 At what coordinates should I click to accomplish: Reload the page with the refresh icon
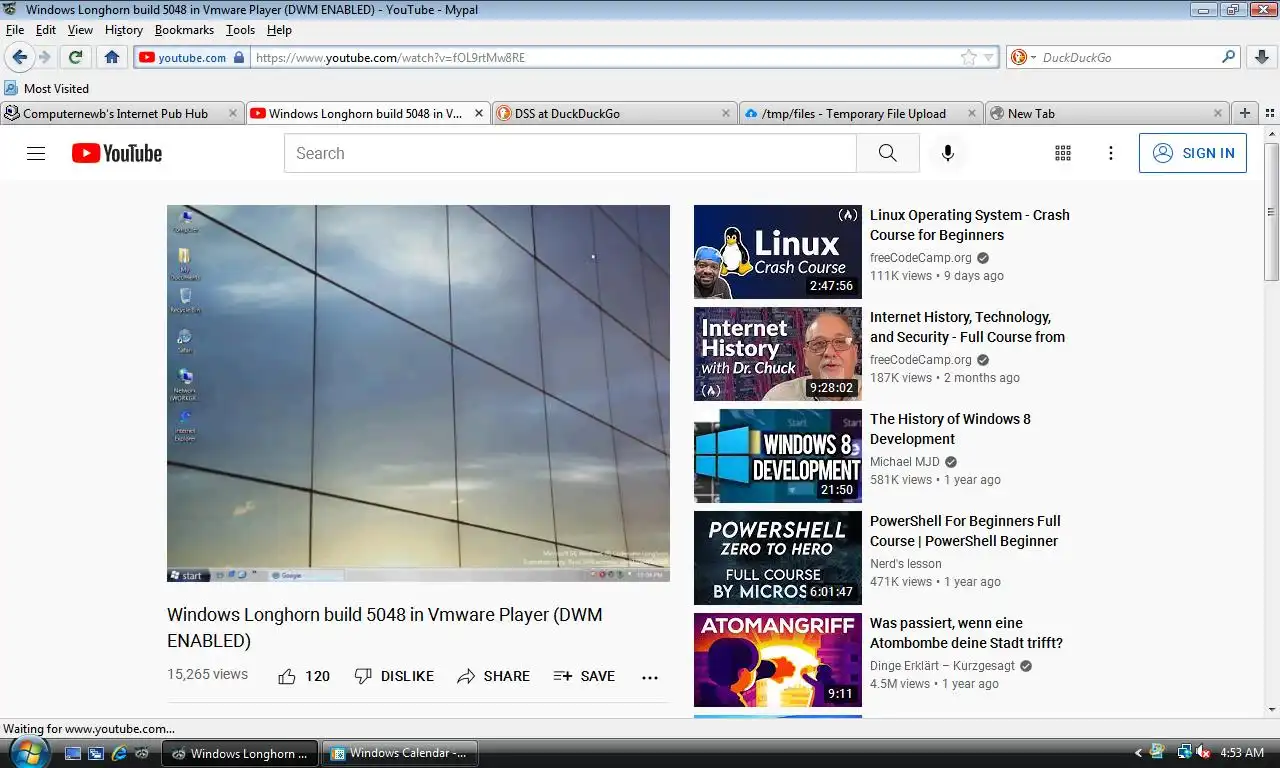[x=75, y=57]
